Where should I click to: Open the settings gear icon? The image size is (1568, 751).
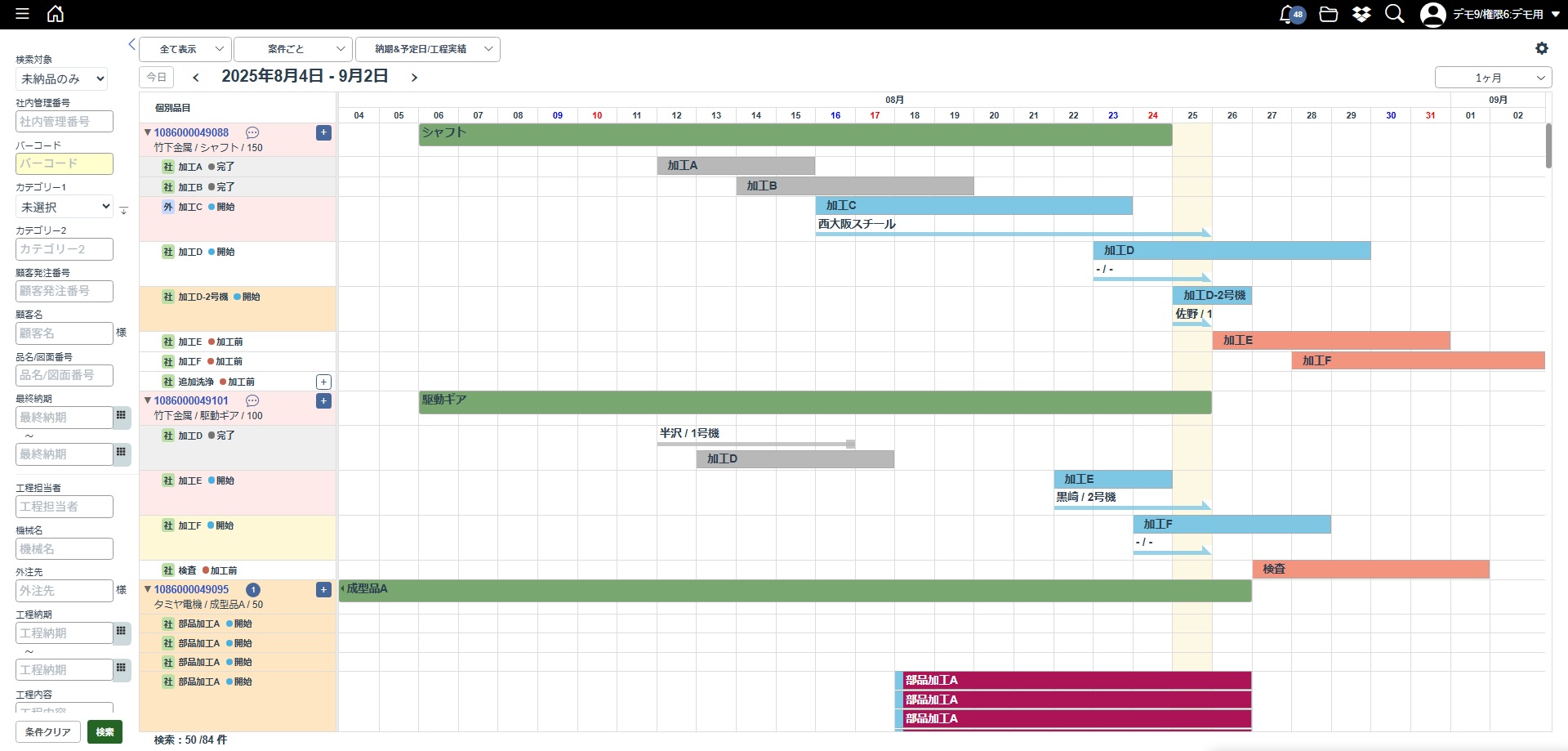click(x=1541, y=49)
